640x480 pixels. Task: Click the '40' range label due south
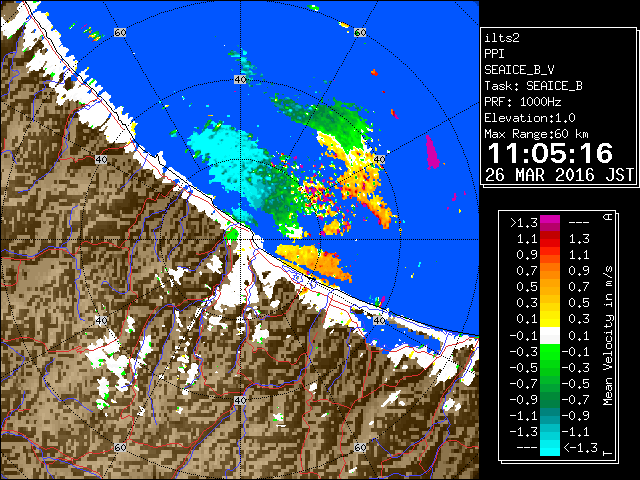tap(240, 400)
